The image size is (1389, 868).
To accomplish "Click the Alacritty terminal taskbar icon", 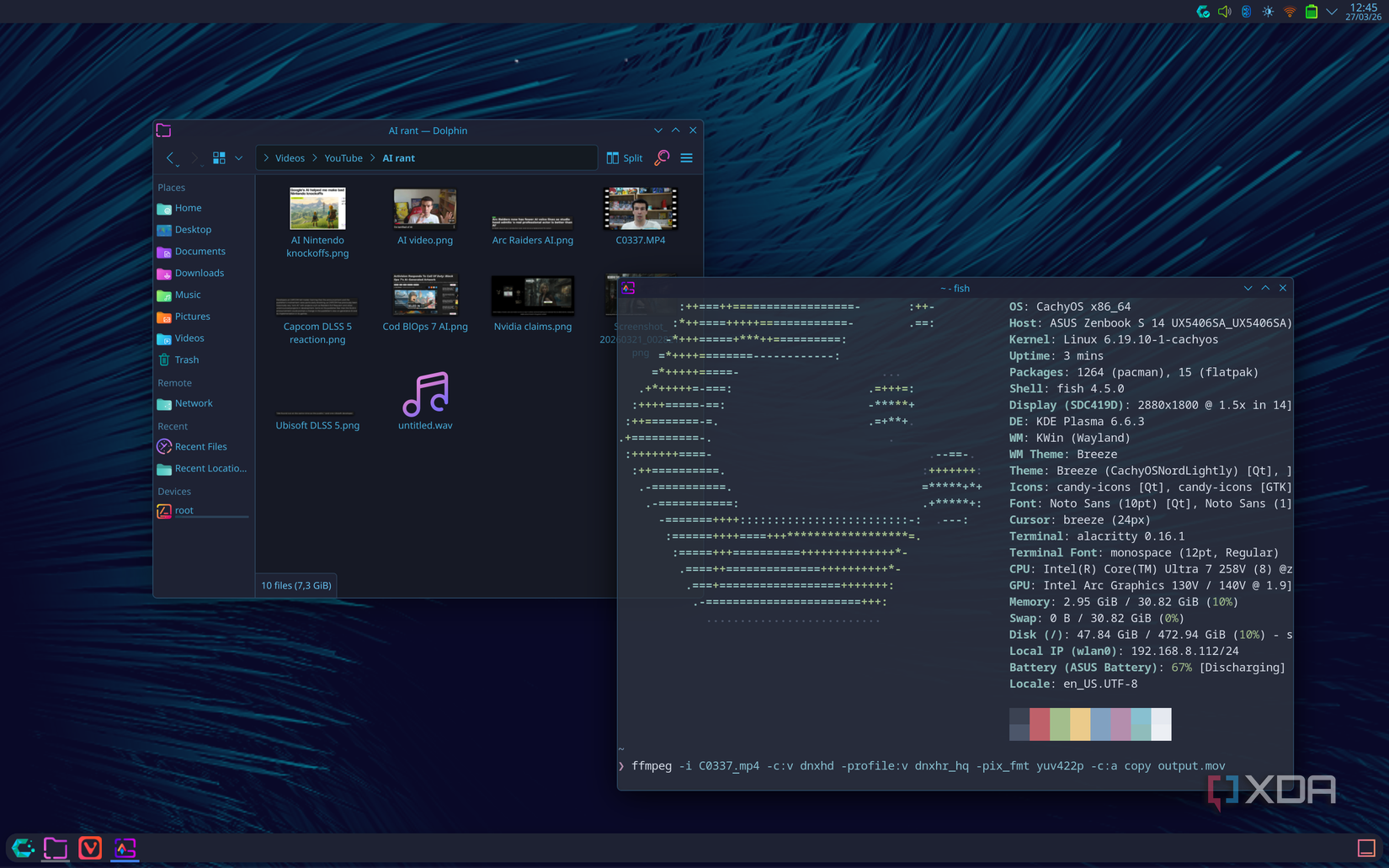I will pyautogui.click(x=125, y=849).
